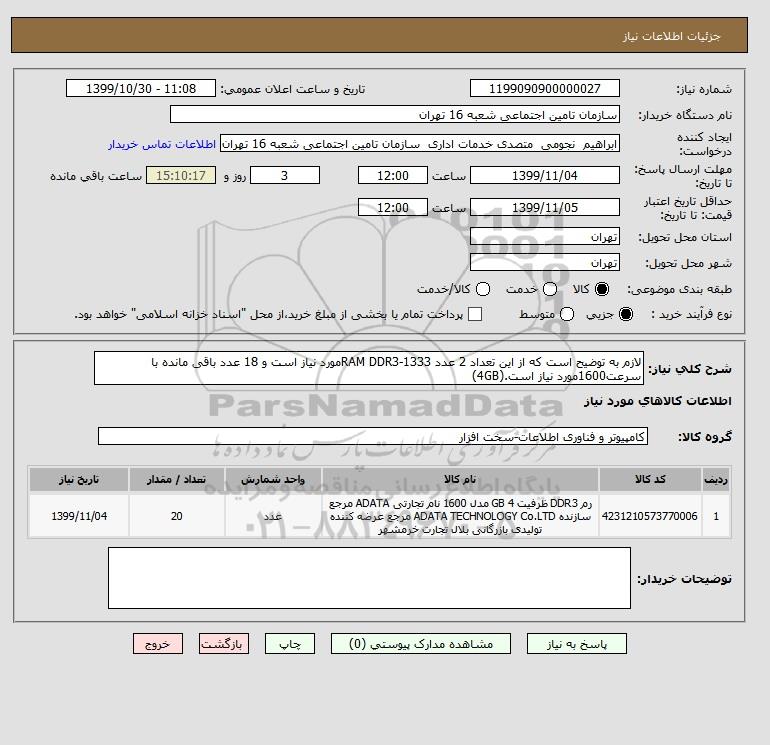Screen dimensions: 770x745
Task: Click the ADATA DDR3 RAM product name cell
Action: coord(460,516)
